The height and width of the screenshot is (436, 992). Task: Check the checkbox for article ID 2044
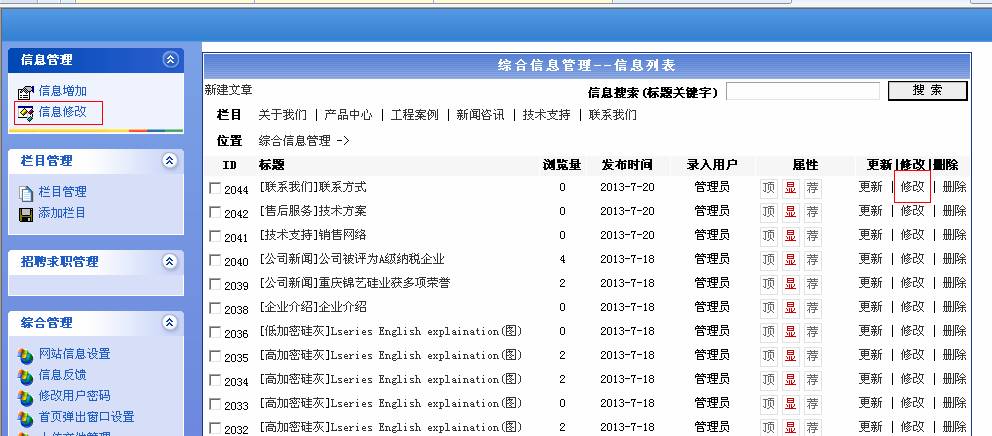coord(215,188)
